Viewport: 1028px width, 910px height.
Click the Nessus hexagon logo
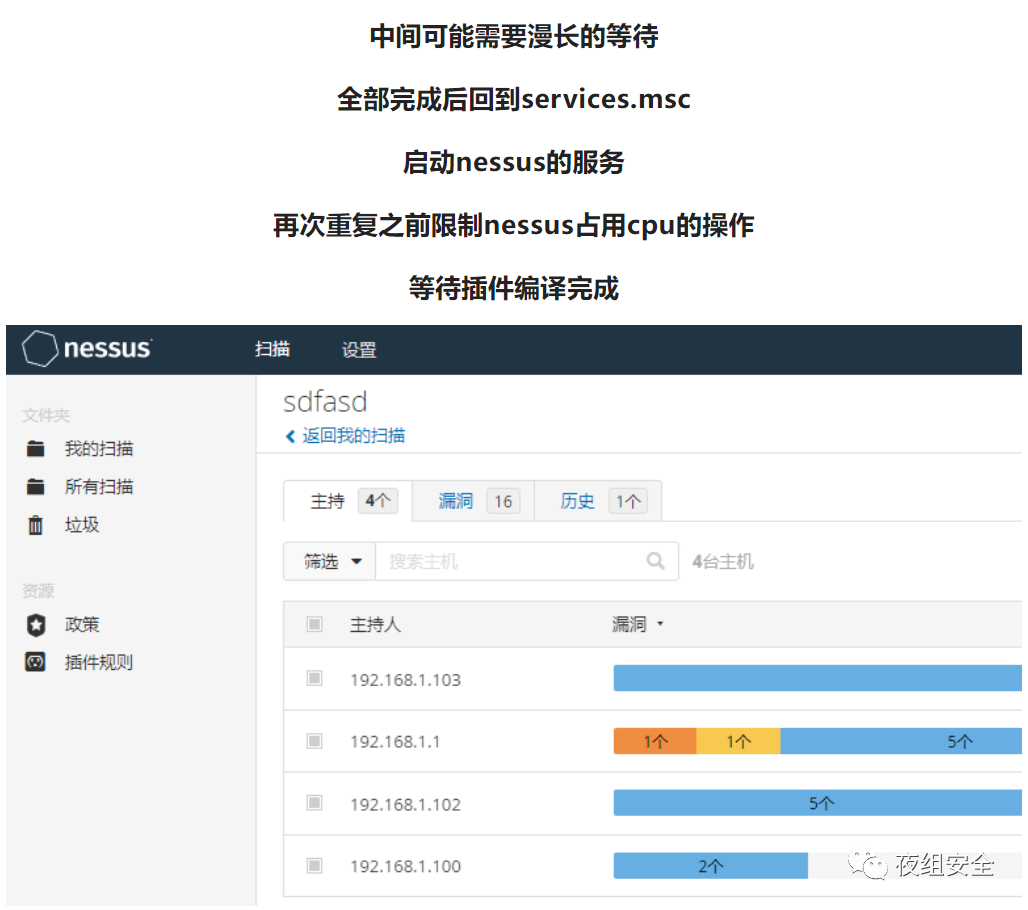40,348
